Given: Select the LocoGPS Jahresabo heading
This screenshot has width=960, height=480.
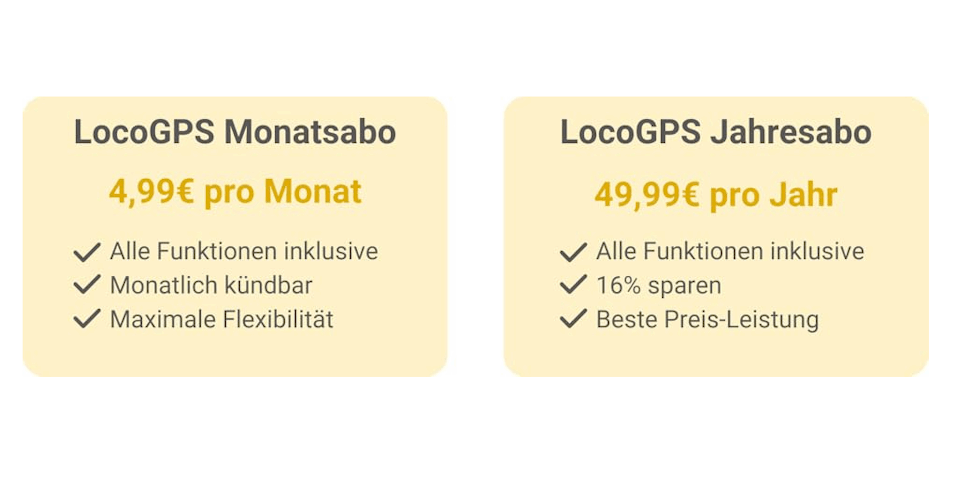Looking at the screenshot, I should (716, 132).
